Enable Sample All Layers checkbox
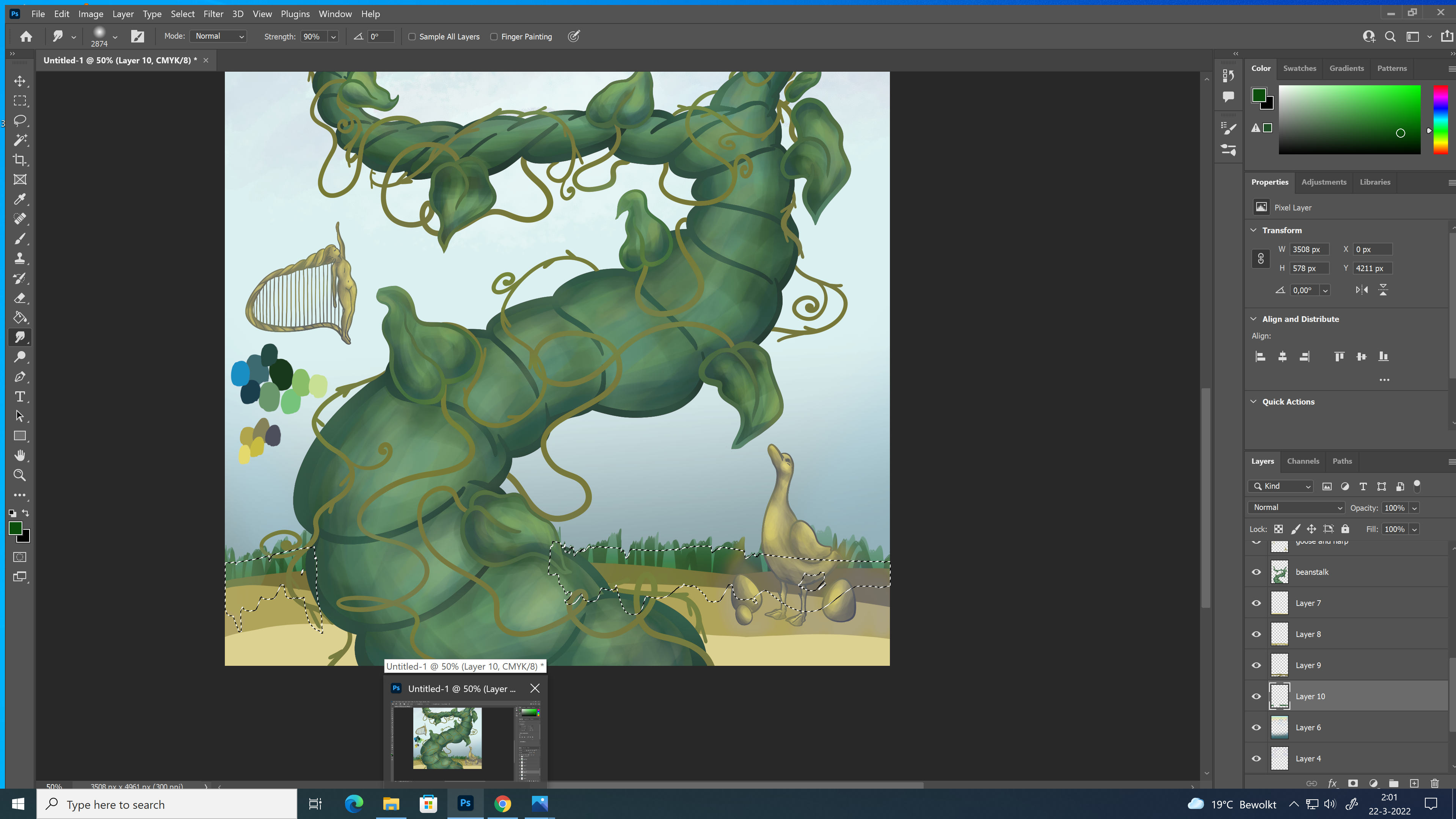This screenshot has width=1456, height=819. coord(412,37)
